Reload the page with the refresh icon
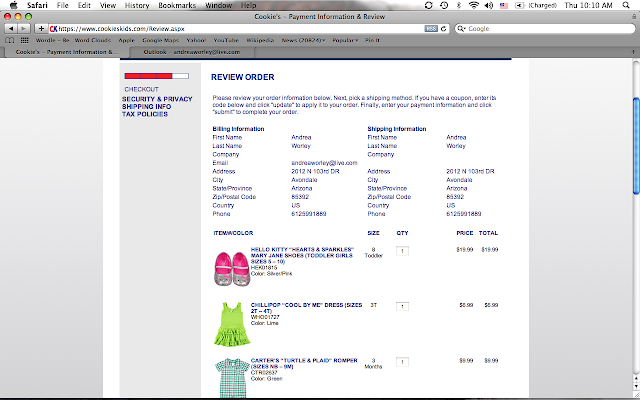The height and width of the screenshot is (400, 640). click(x=444, y=29)
